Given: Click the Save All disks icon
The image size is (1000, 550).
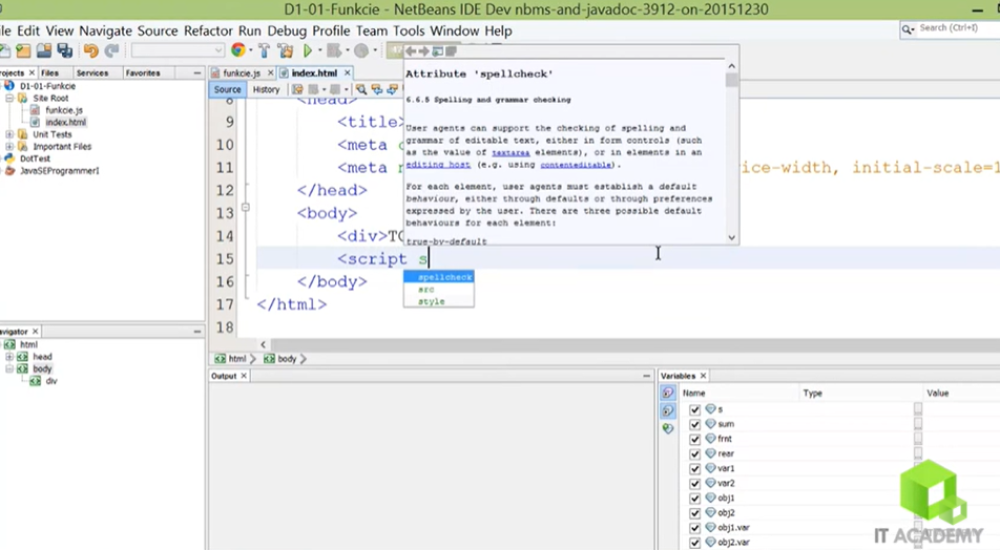Looking at the screenshot, I should (x=65, y=50).
